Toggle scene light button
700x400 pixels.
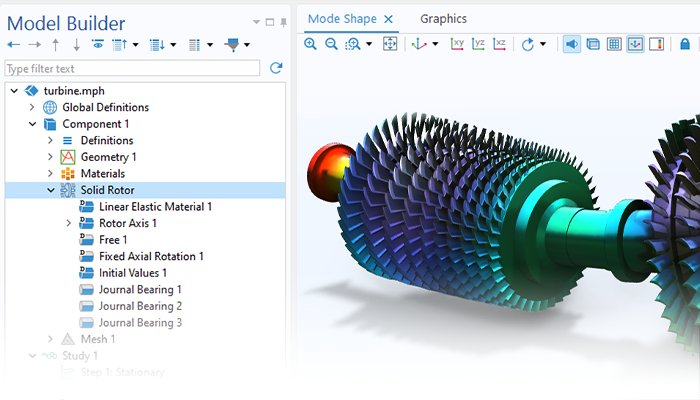(x=572, y=44)
